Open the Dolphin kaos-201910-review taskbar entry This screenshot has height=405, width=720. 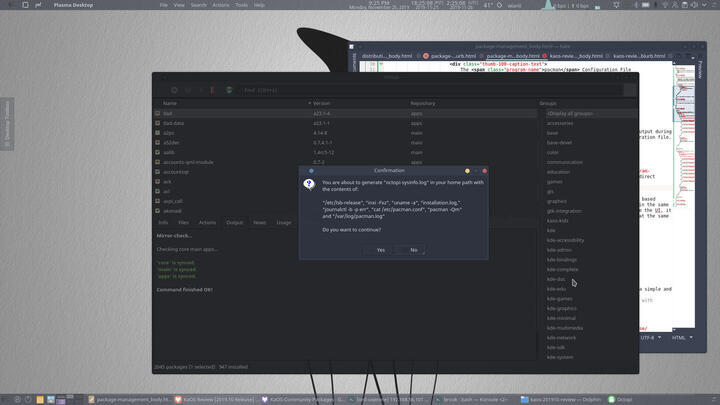[x=559, y=399]
